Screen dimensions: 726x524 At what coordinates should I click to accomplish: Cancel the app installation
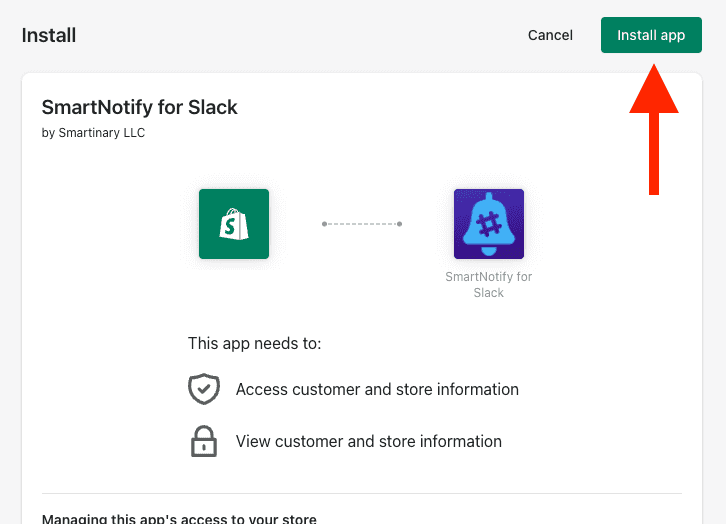pyautogui.click(x=550, y=35)
